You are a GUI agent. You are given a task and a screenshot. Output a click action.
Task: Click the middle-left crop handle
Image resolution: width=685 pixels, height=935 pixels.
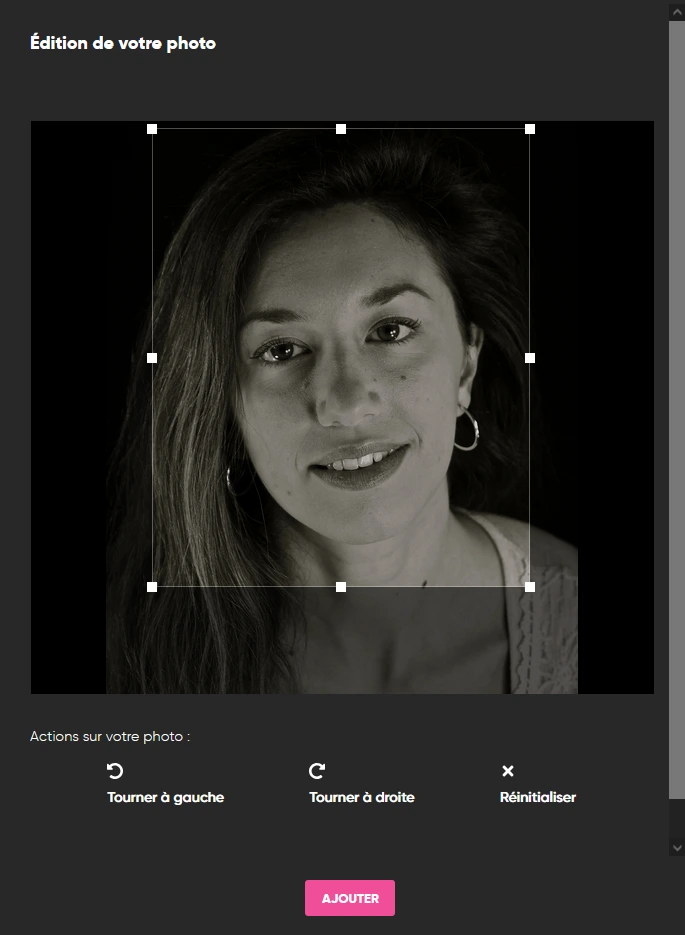(152, 358)
